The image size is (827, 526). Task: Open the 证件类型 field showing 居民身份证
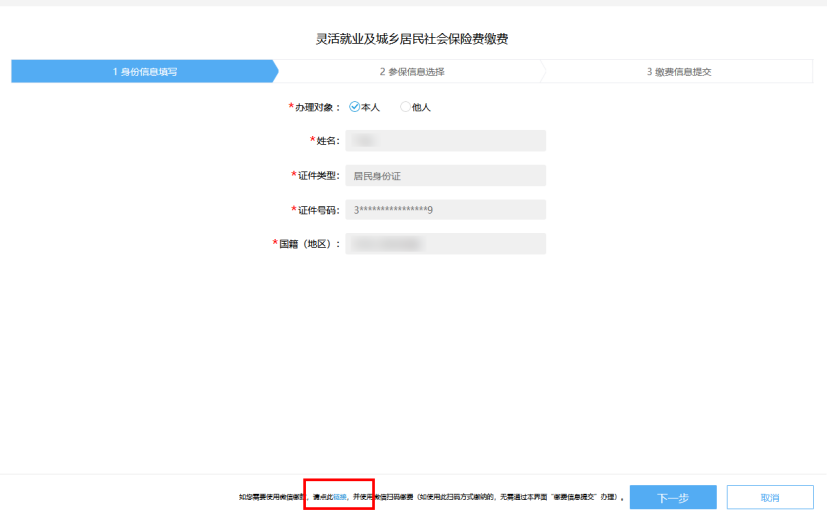(445, 176)
